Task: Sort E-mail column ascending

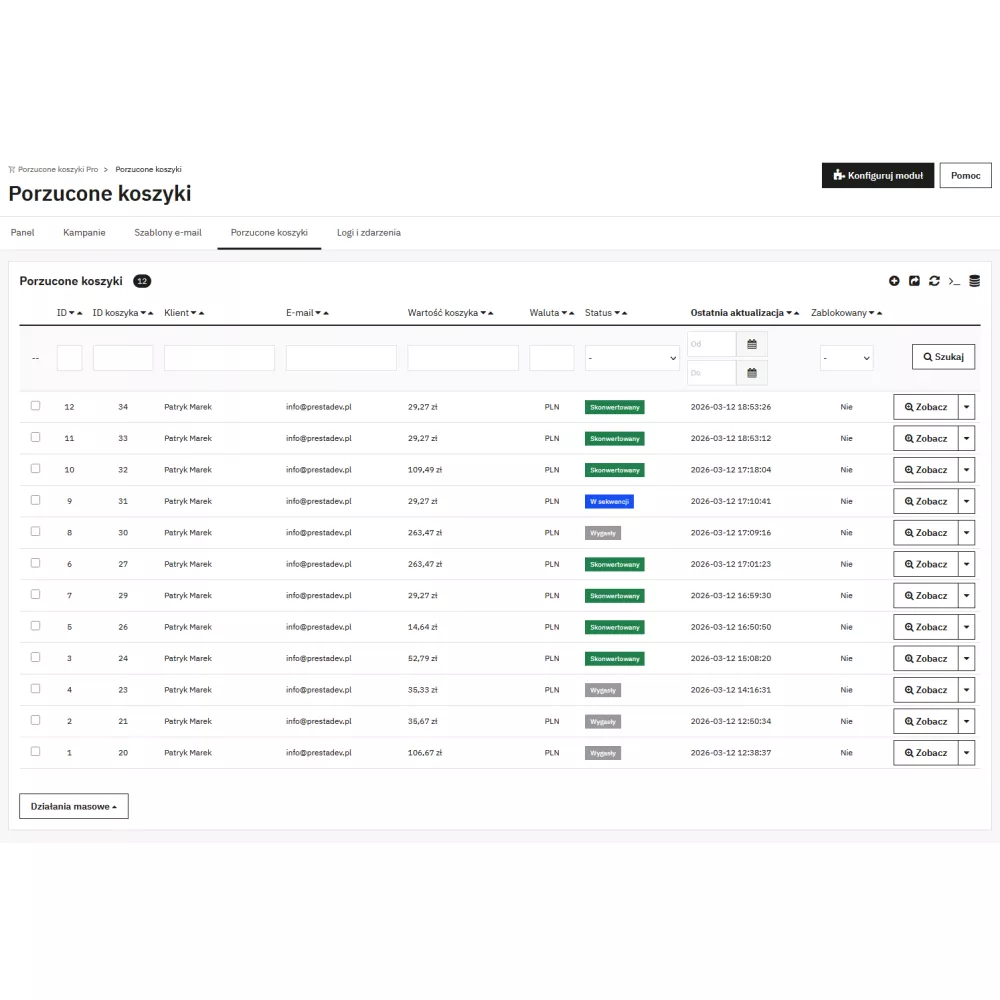Action: [326, 313]
